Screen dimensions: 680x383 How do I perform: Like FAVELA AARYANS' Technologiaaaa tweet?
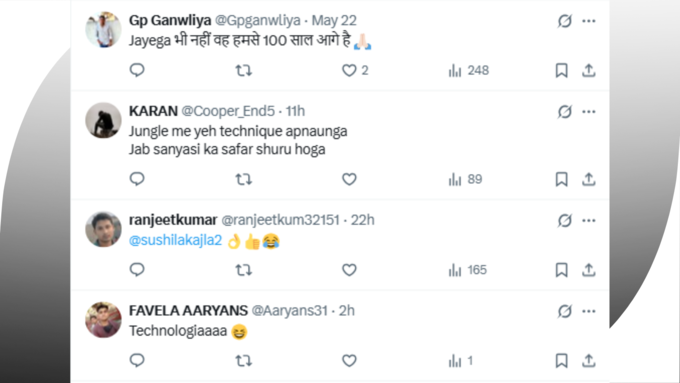tap(349, 360)
